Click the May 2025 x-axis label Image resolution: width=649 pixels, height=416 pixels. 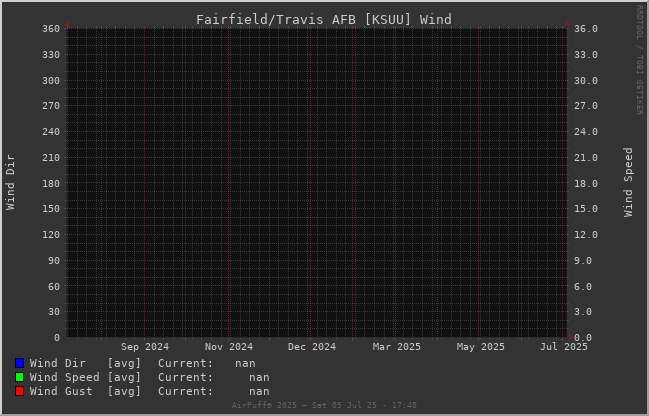pos(481,347)
